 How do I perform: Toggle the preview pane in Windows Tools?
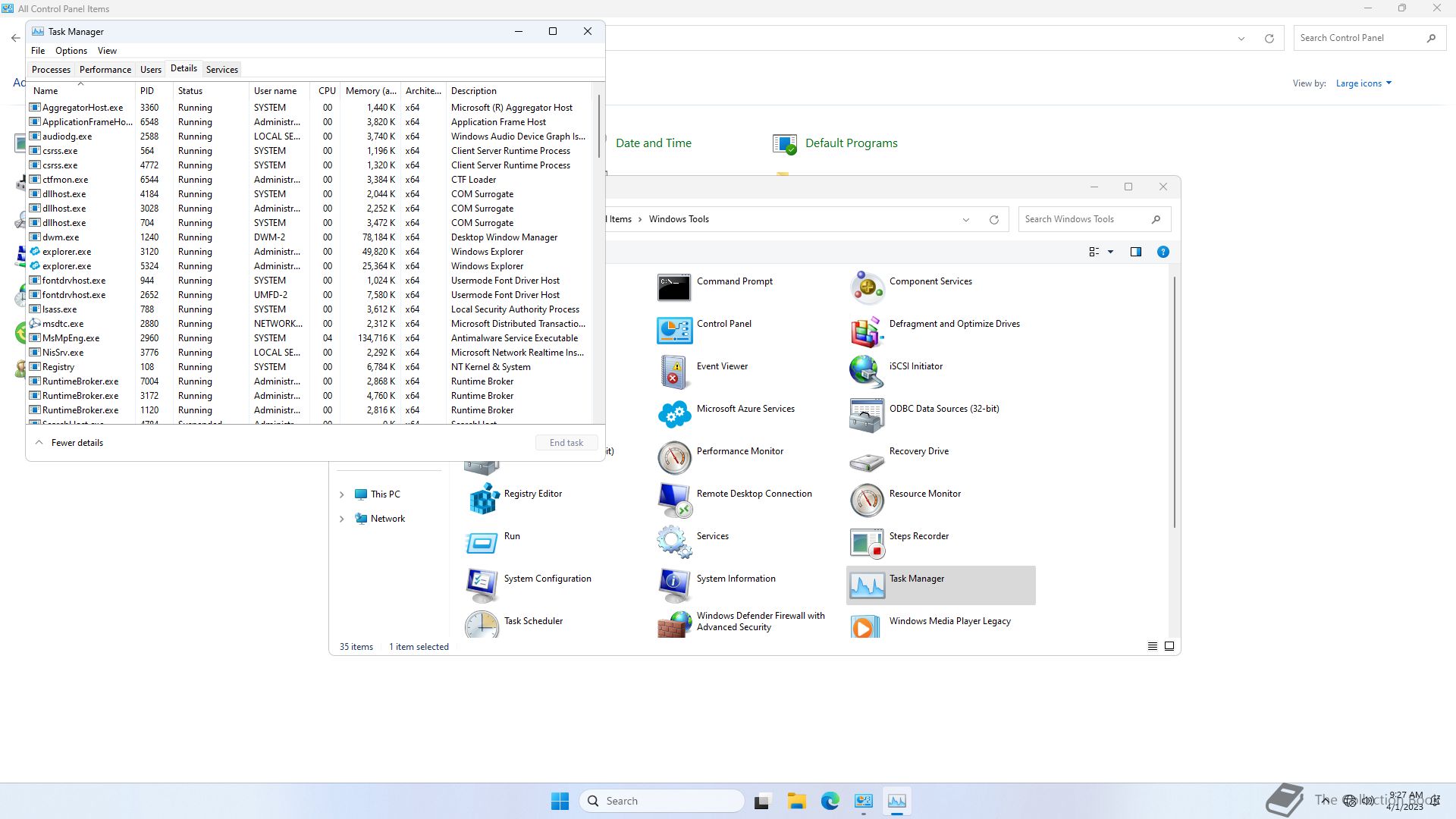pos(1135,252)
